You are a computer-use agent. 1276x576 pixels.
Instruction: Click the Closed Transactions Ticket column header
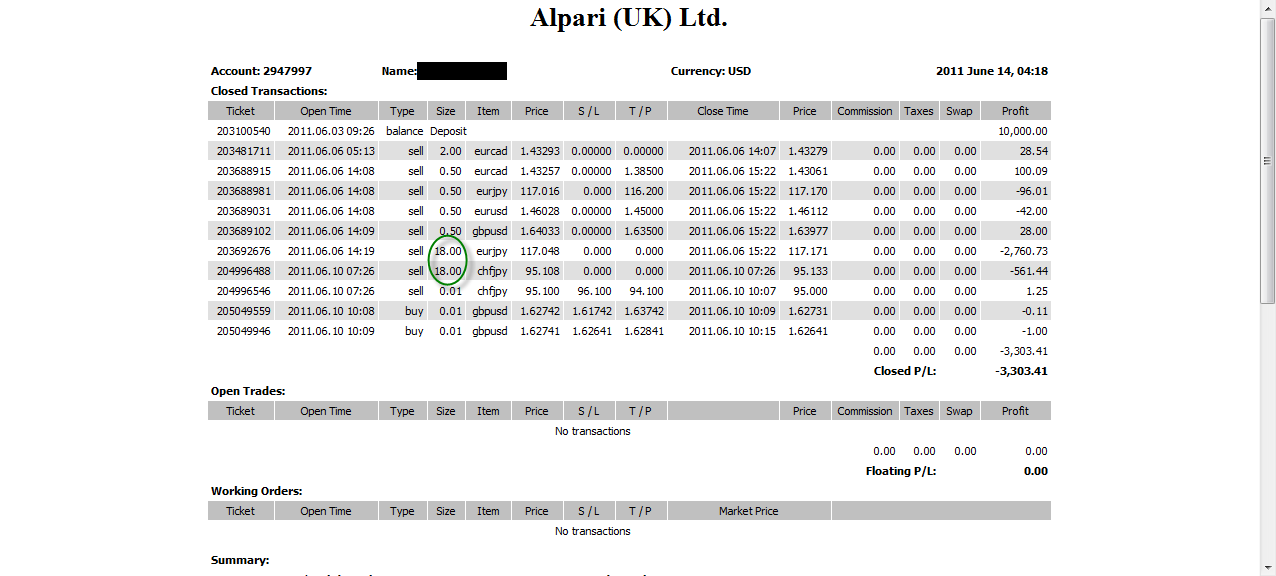pos(241,111)
